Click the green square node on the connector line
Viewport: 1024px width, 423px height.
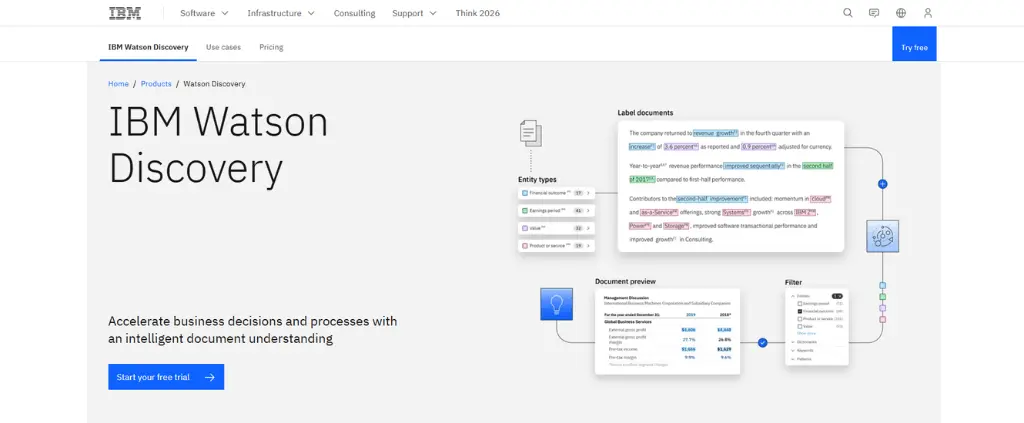pyautogui.click(x=883, y=297)
